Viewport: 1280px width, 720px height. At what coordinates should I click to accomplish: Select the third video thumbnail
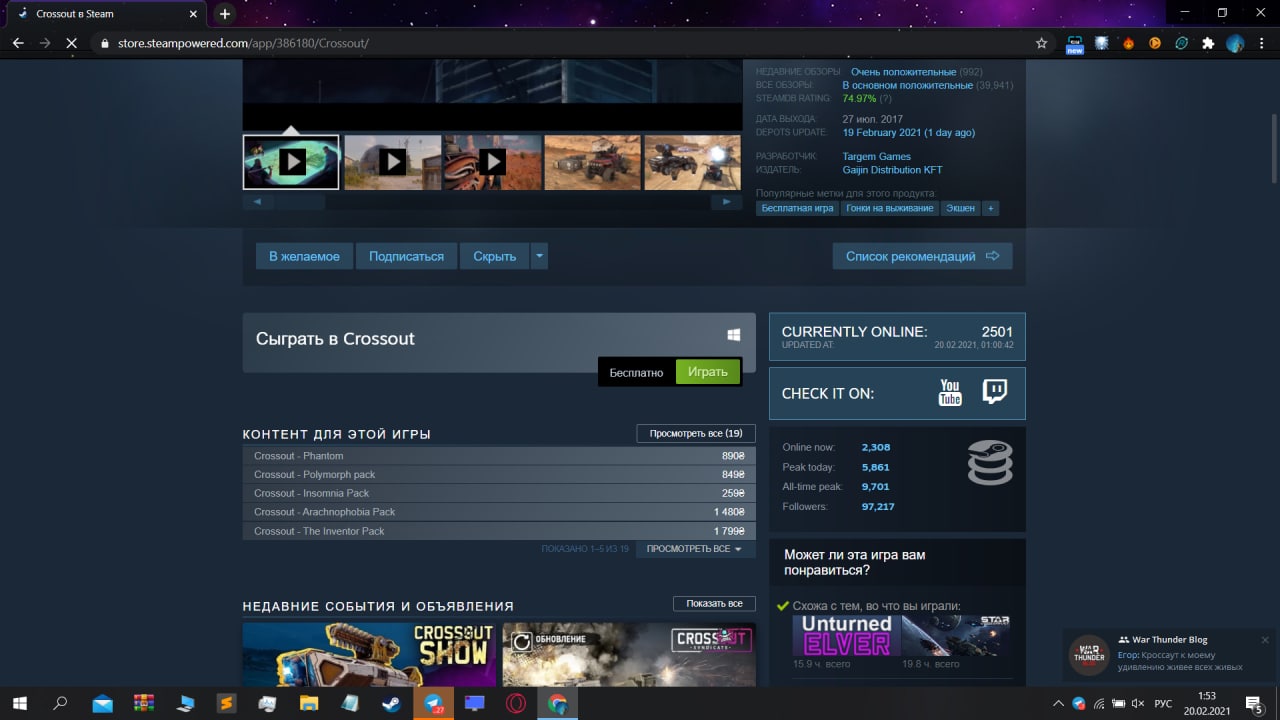tap(492, 162)
